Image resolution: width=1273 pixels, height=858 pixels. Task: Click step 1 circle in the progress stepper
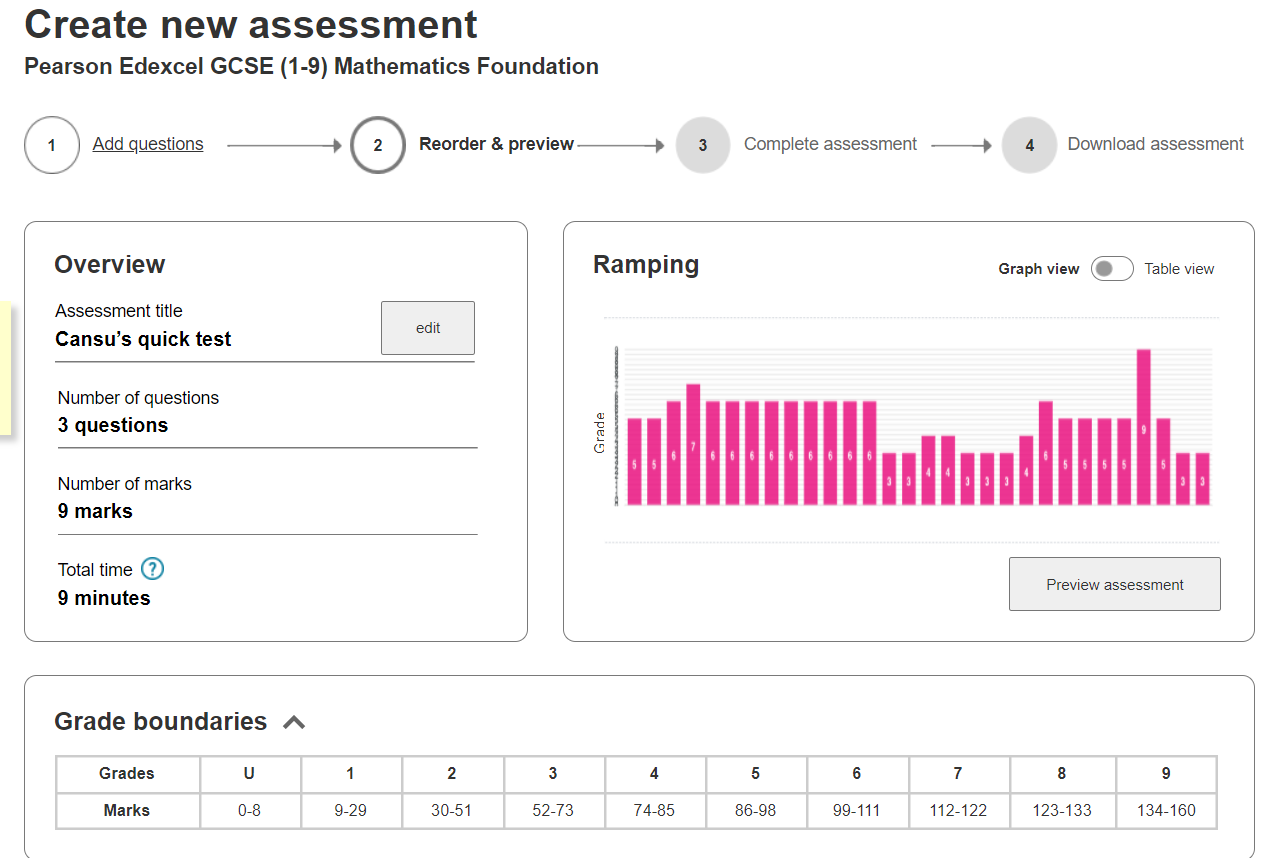point(51,144)
